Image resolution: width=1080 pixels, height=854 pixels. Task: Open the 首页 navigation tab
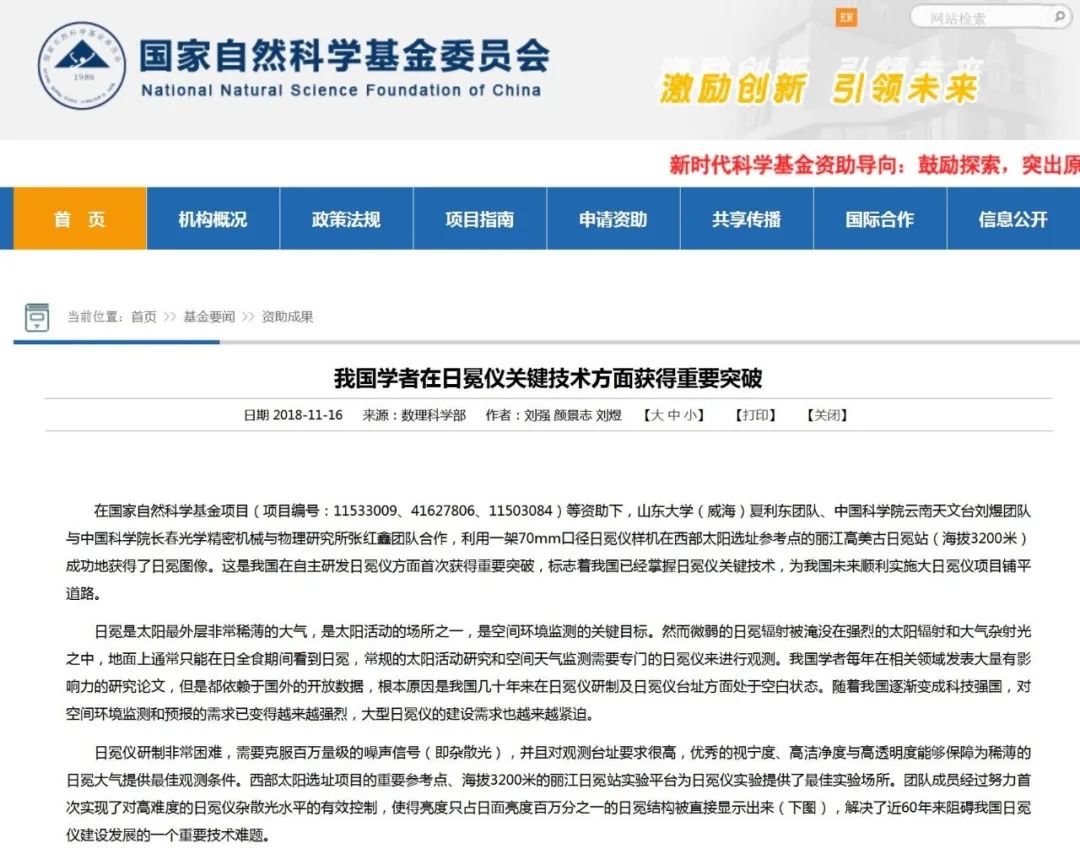[80, 218]
